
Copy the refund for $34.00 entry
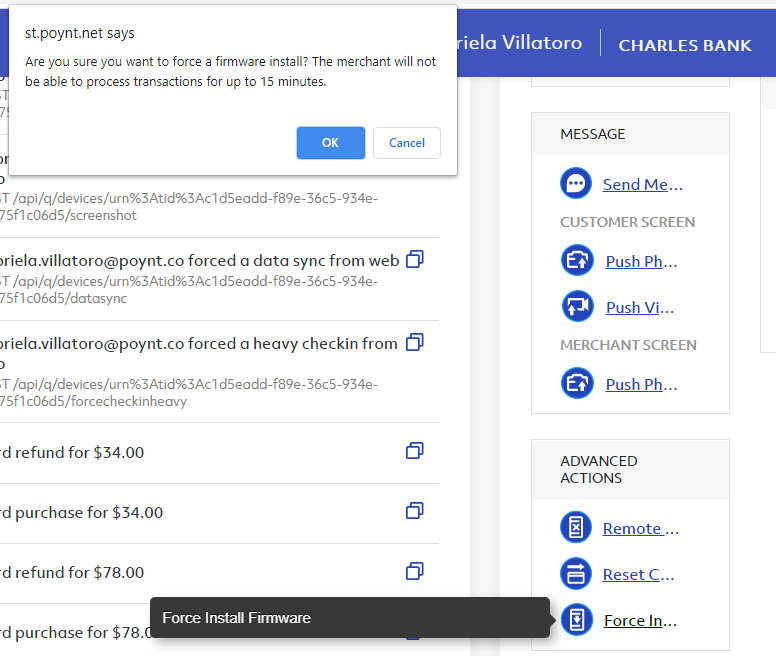pyautogui.click(x=415, y=451)
